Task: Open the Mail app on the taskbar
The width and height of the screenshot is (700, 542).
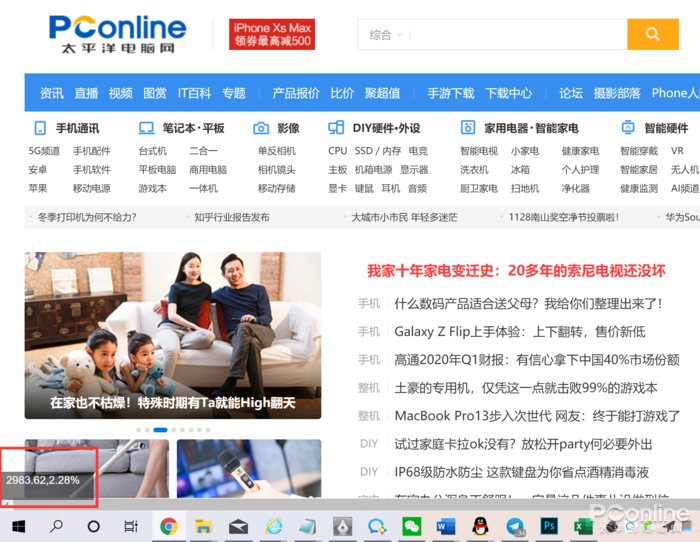Action: tap(238, 527)
